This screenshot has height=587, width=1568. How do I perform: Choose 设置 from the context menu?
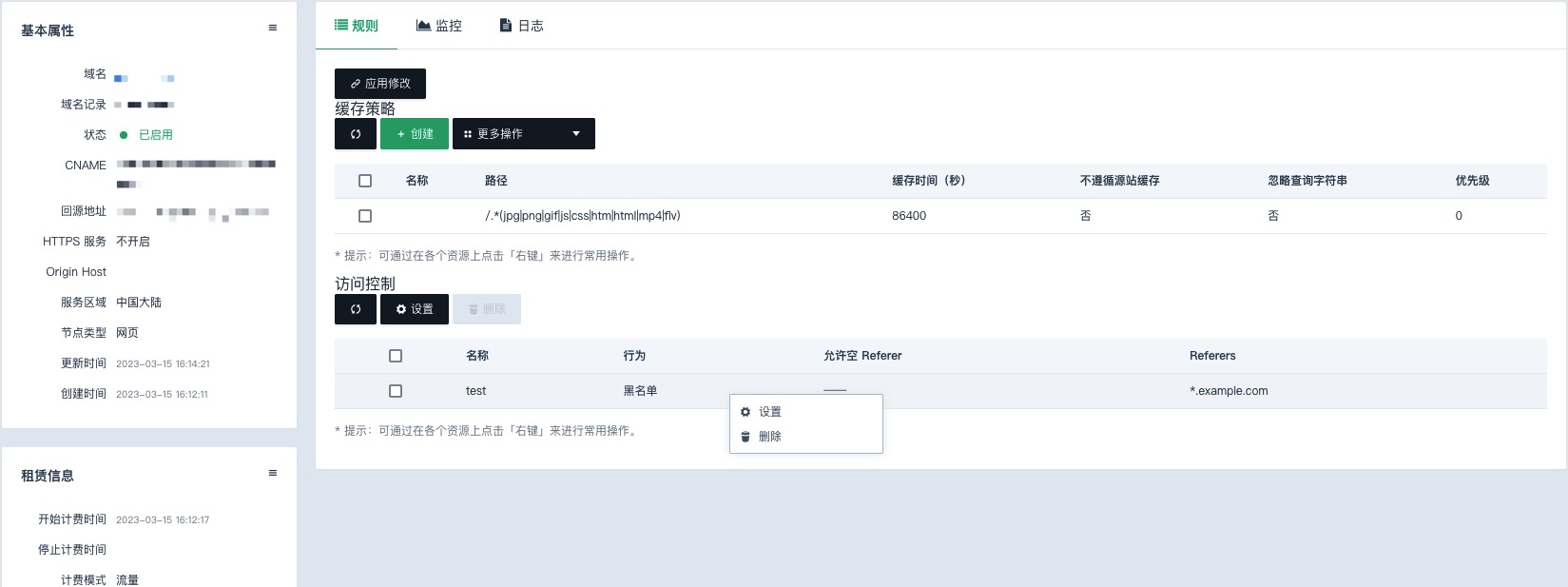pos(806,412)
